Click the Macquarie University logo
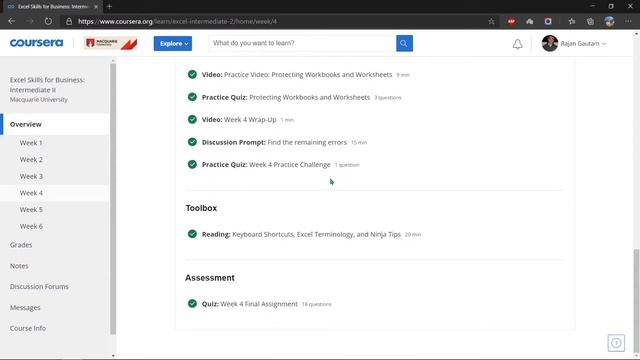 tap(111, 43)
